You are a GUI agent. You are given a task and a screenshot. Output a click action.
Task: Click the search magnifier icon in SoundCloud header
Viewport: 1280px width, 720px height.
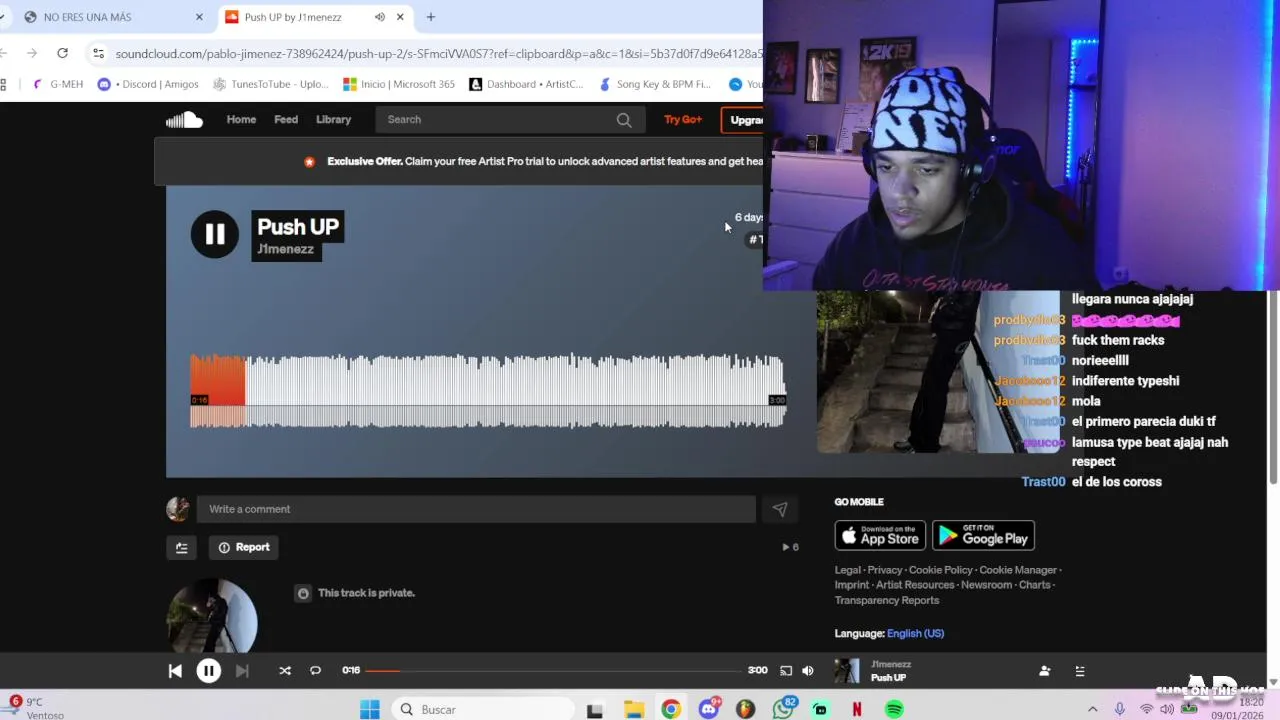pos(624,120)
